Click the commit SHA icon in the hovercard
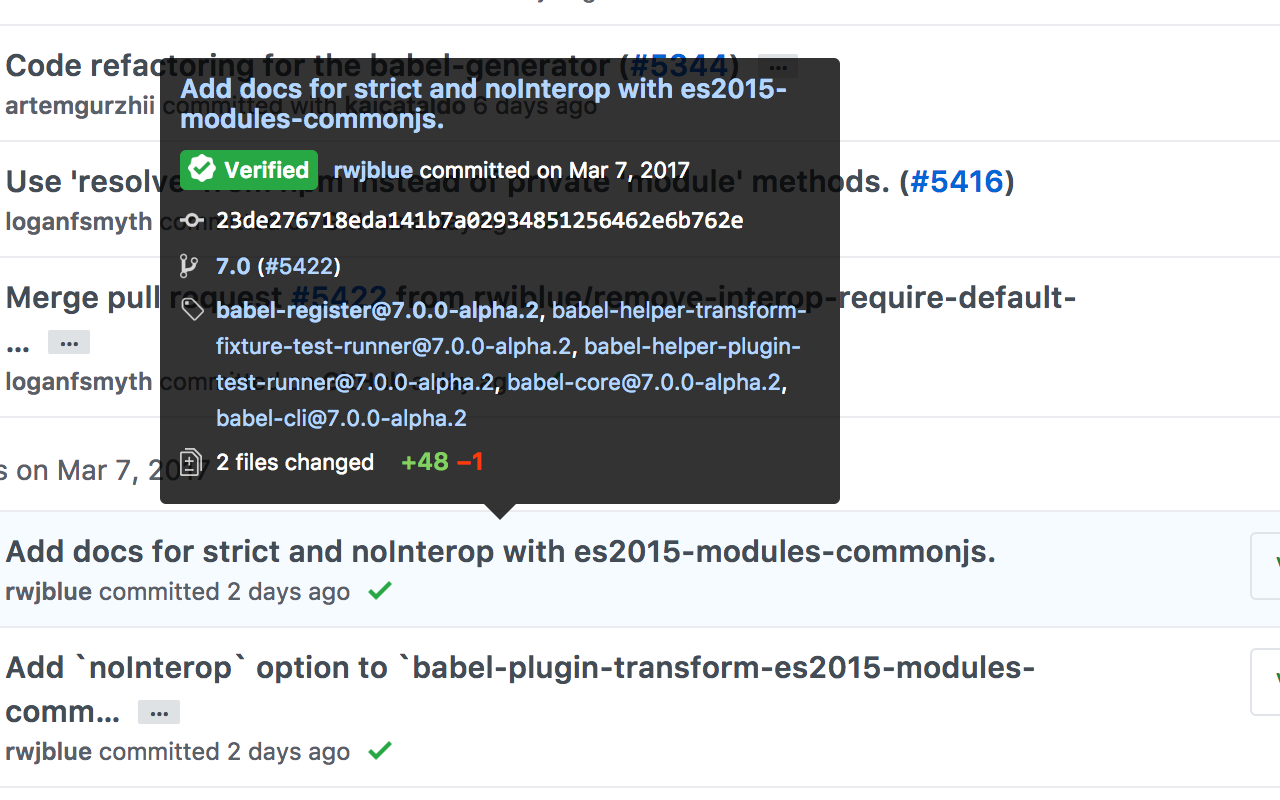1280x800 pixels. coord(191,220)
